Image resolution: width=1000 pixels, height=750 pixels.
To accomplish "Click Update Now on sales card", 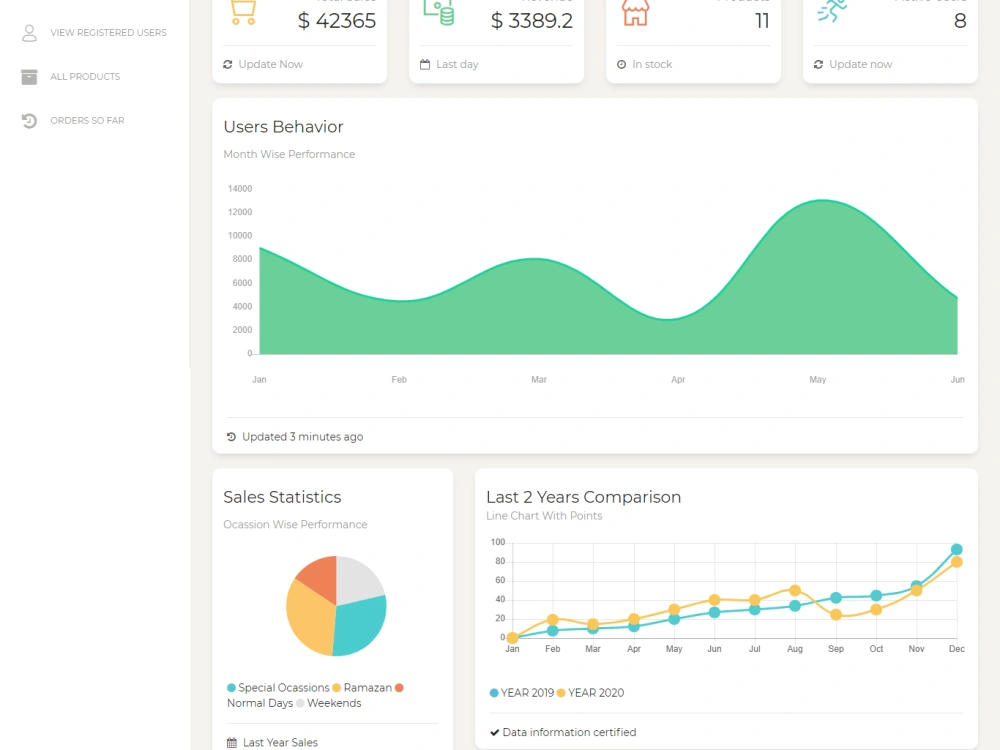I will [x=270, y=64].
